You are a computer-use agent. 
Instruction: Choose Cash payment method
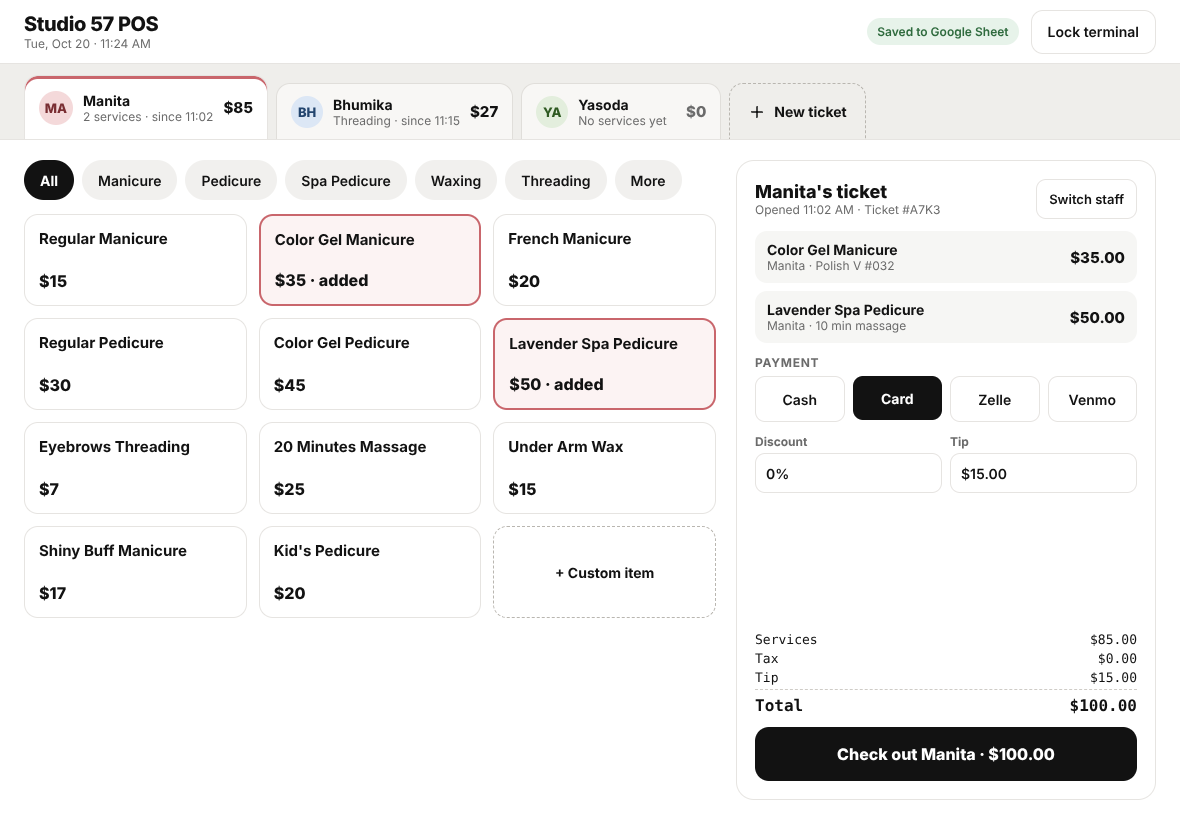pos(799,399)
